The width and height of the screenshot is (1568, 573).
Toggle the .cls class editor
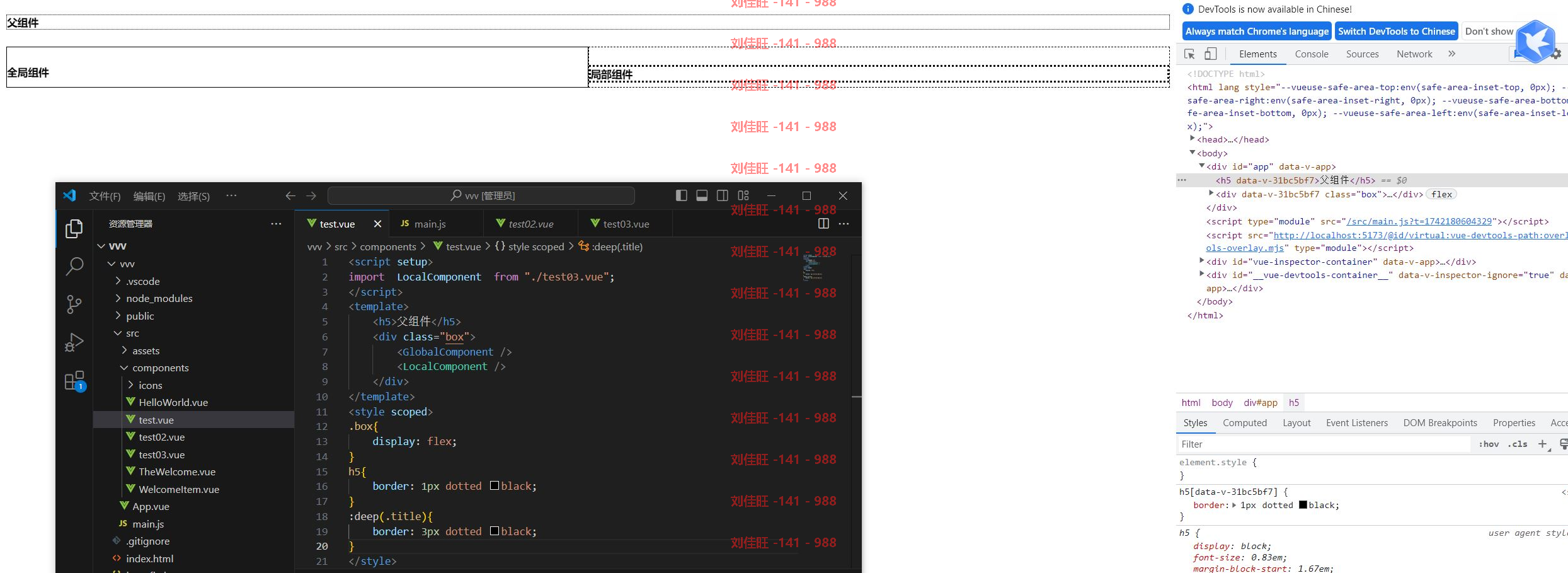coord(1518,444)
